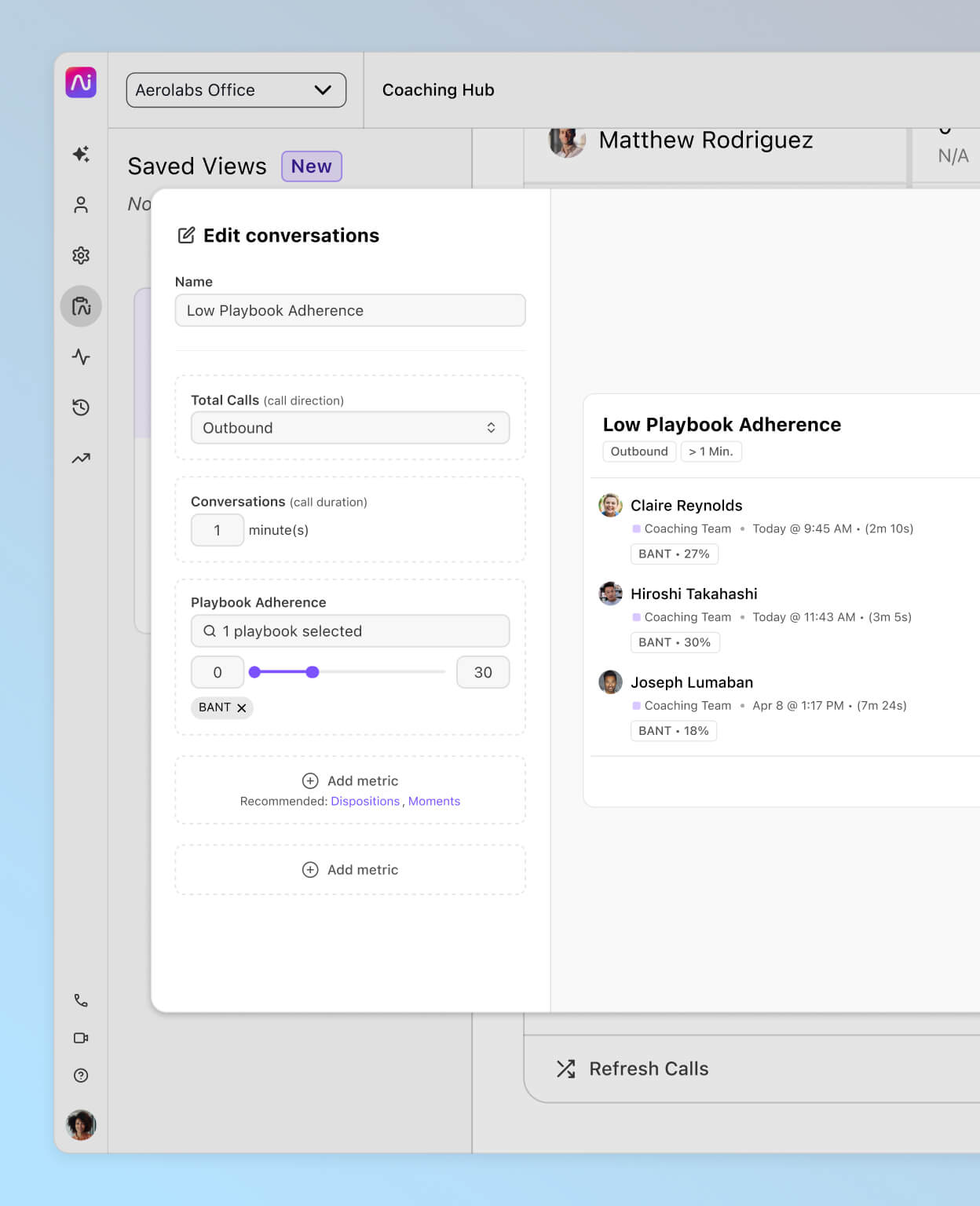Edit the Name field Low Playbook Adherence
Viewport: 980px width, 1206px height.
349,310
